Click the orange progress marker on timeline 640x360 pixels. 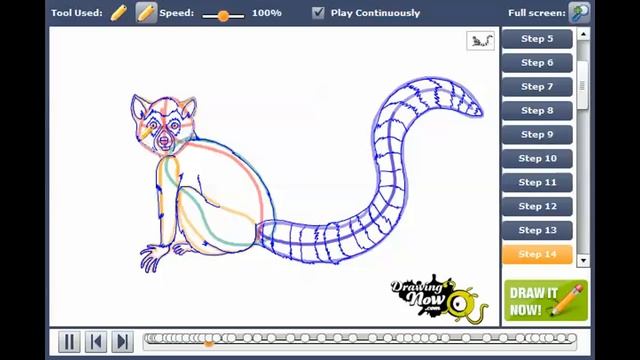point(209,344)
